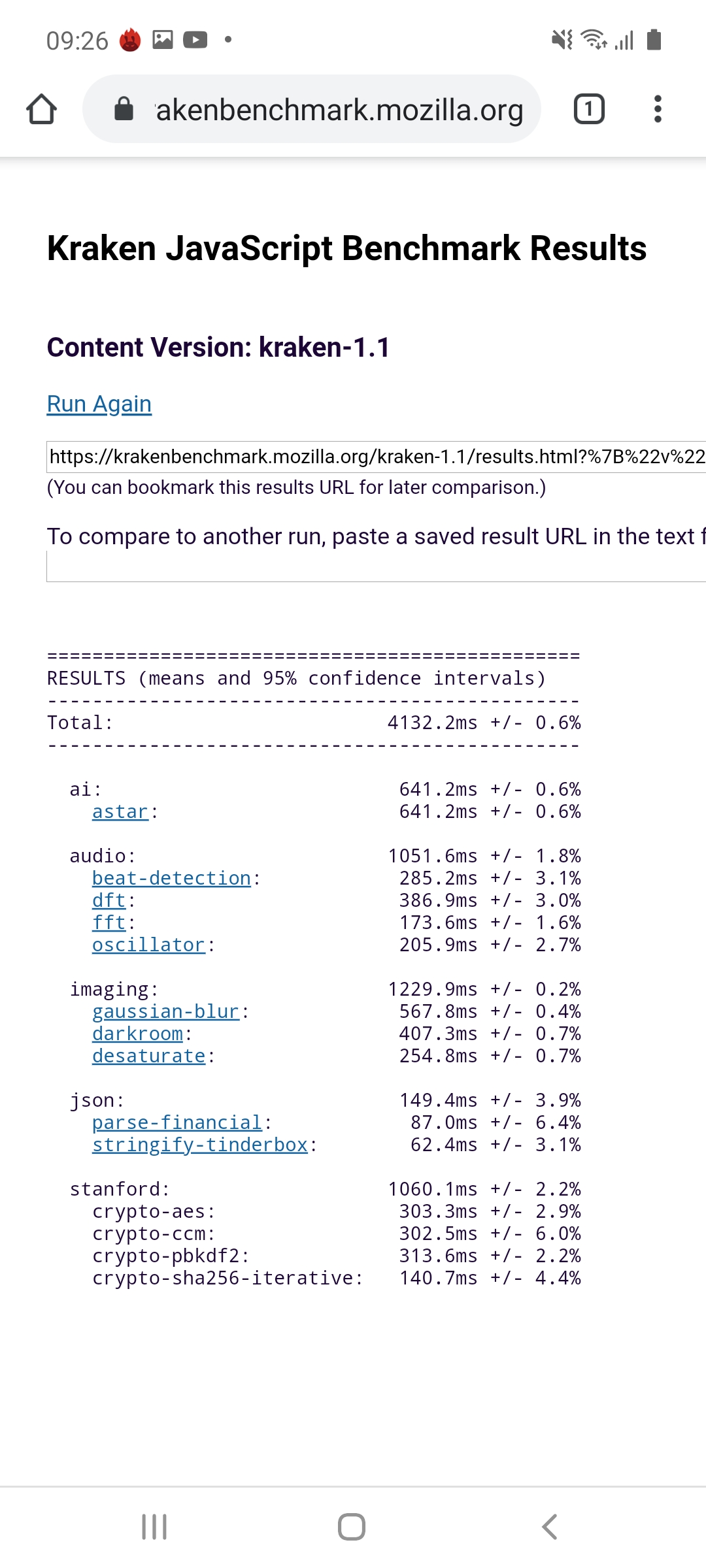This screenshot has height=1568, width=706.
Task: Click the empty comparison URL text field
Action: (376, 566)
